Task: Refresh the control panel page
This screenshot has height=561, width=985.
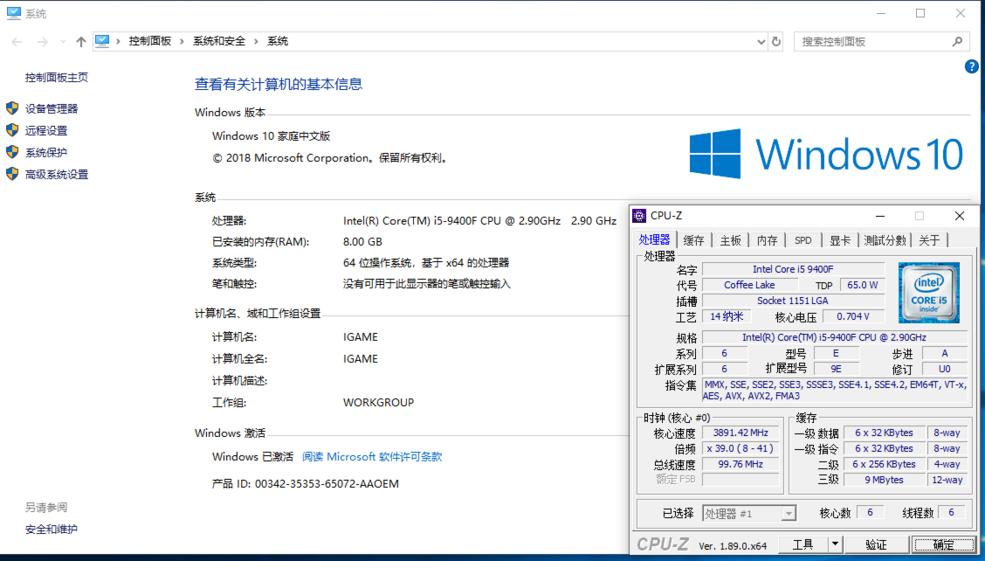Action: [776, 41]
